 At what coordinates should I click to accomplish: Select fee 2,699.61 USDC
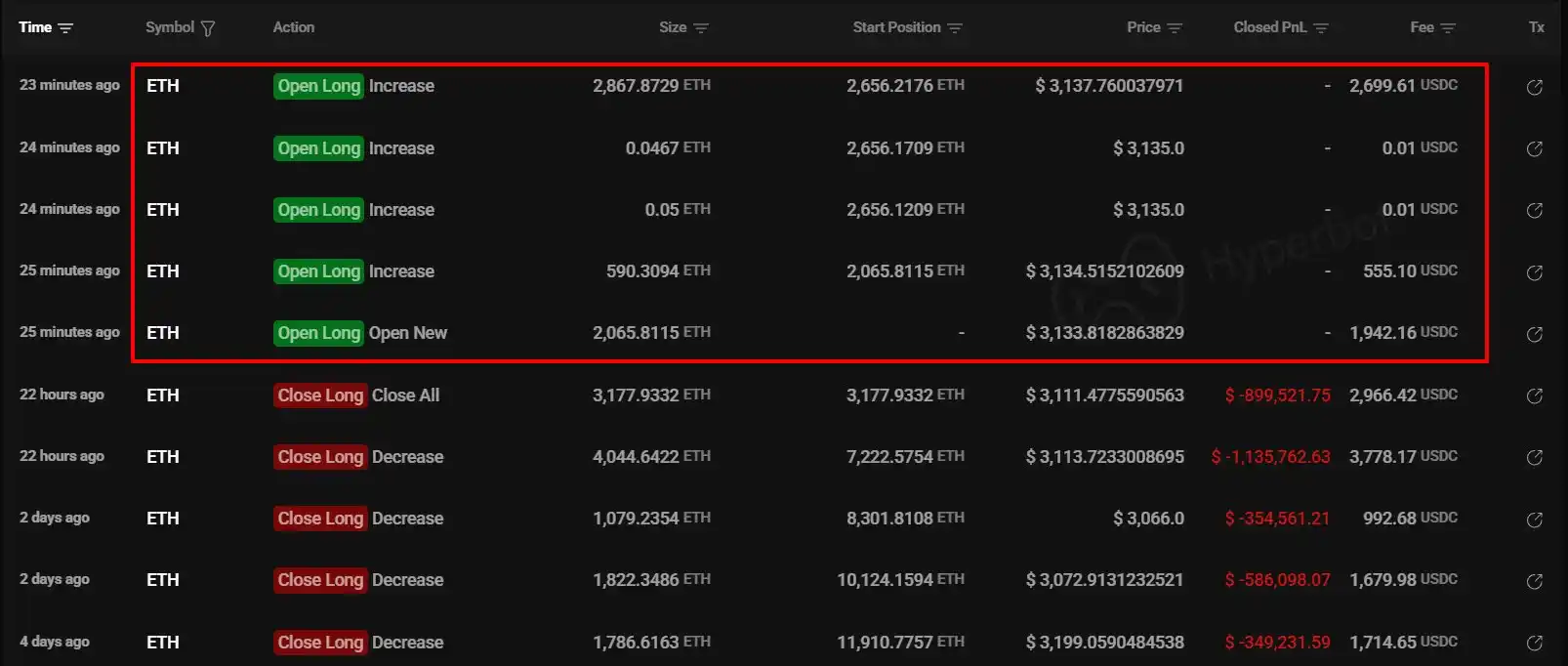pos(1403,86)
